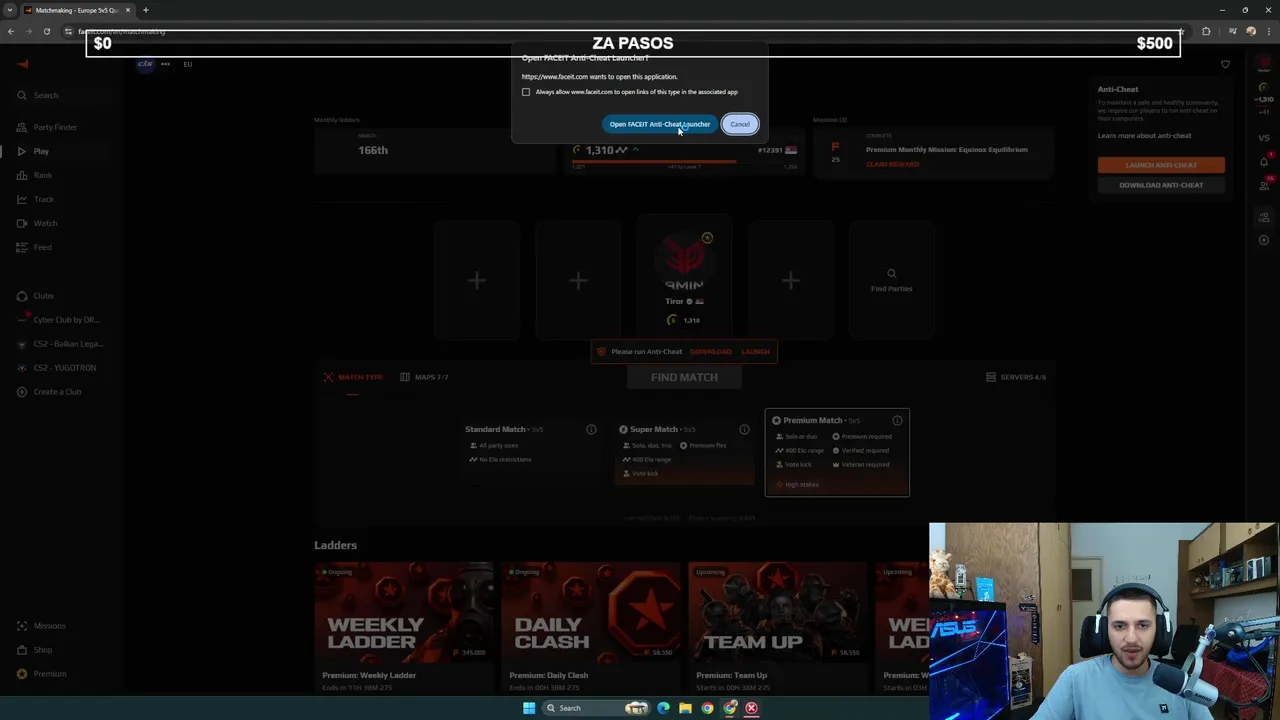The height and width of the screenshot is (720, 1280).
Task: Add player in second empty party slot
Action: (x=578, y=280)
